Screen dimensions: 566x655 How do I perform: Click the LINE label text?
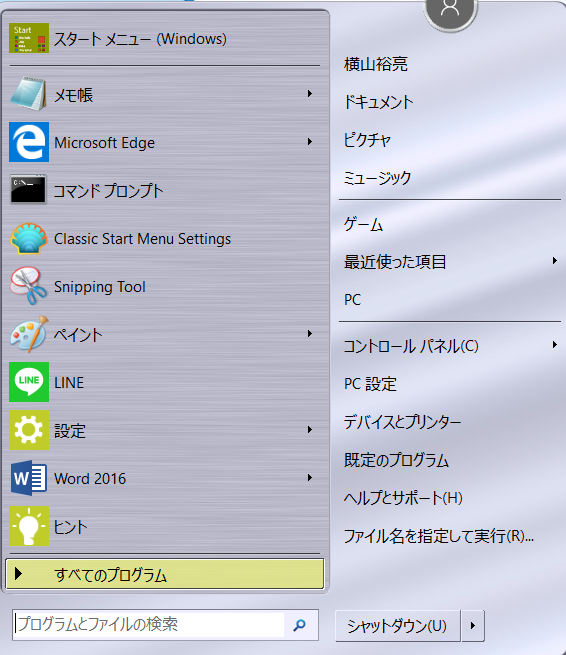coord(69,383)
